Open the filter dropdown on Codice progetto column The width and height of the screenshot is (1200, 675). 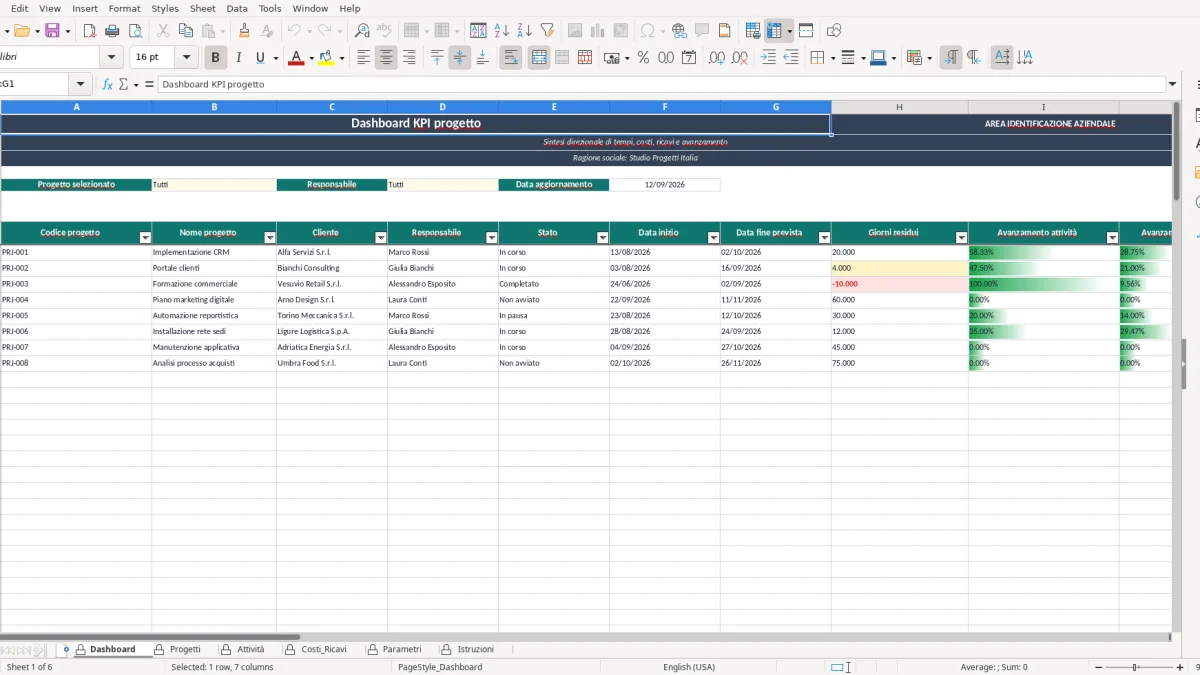point(145,238)
